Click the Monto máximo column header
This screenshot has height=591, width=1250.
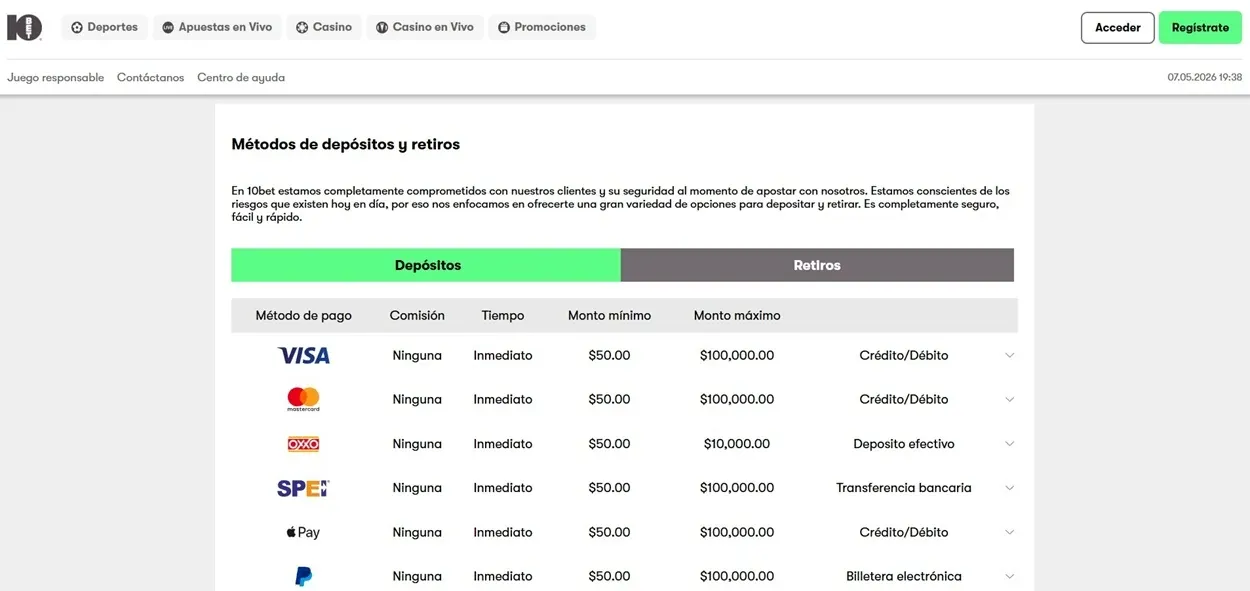coord(737,315)
